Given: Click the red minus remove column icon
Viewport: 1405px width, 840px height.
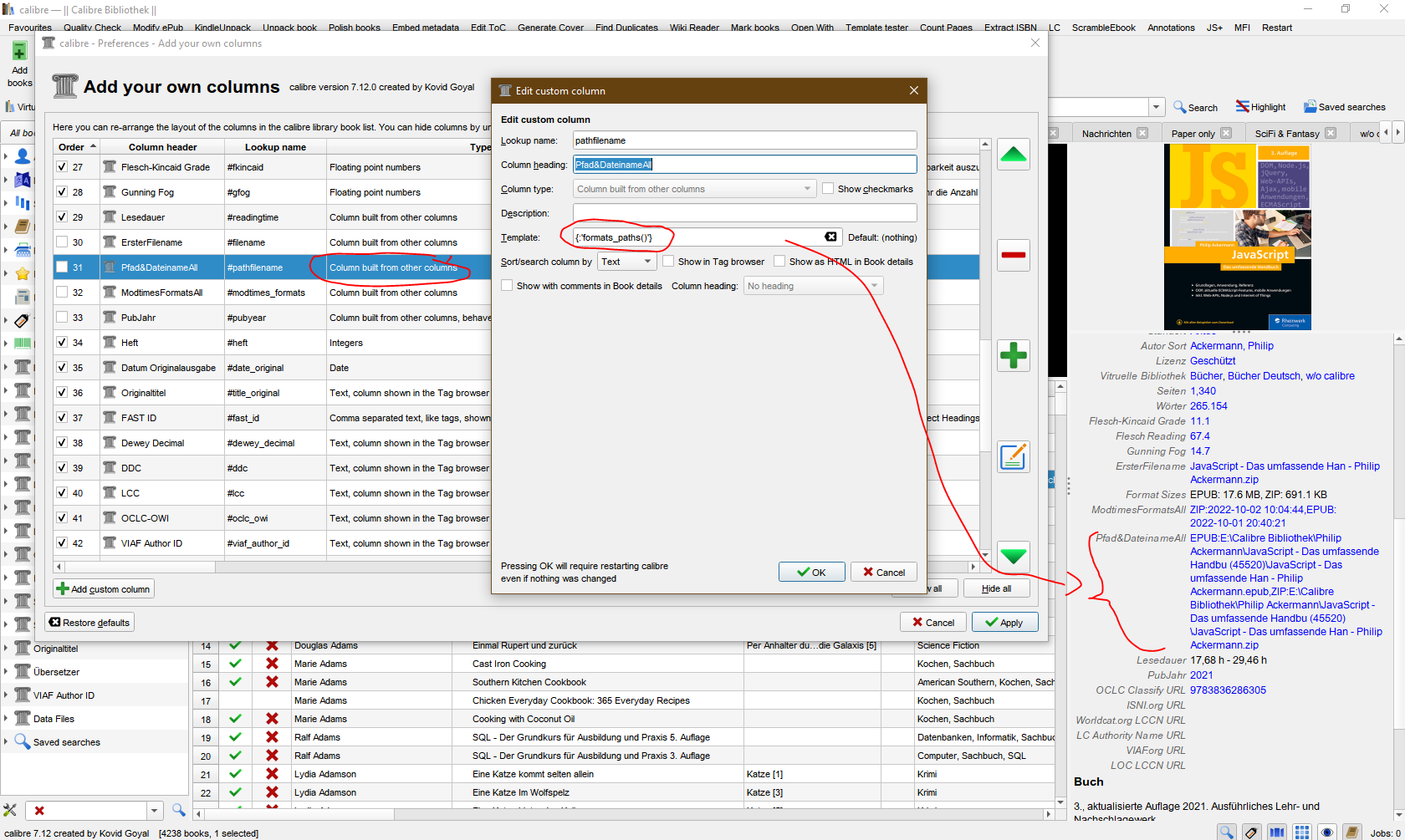Looking at the screenshot, I should 1013,255.
